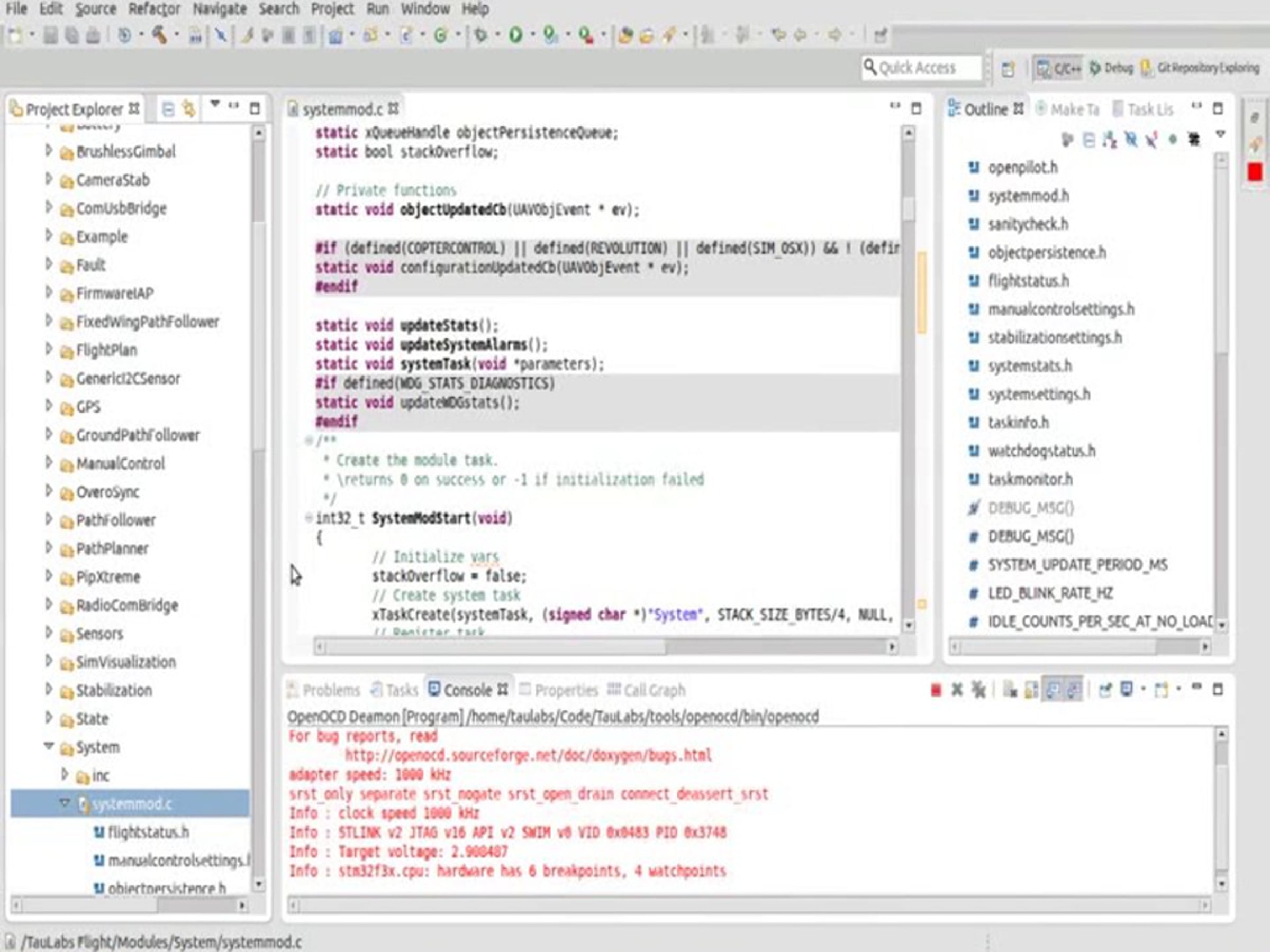Click the editor horizontal scrollbar

(x=605, y=647)
